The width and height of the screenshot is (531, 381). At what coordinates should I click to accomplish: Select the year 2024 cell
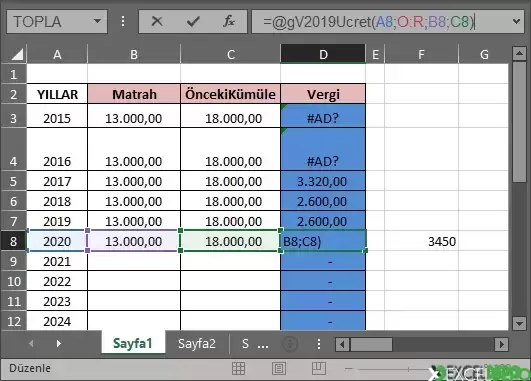[x=57, y=321]
